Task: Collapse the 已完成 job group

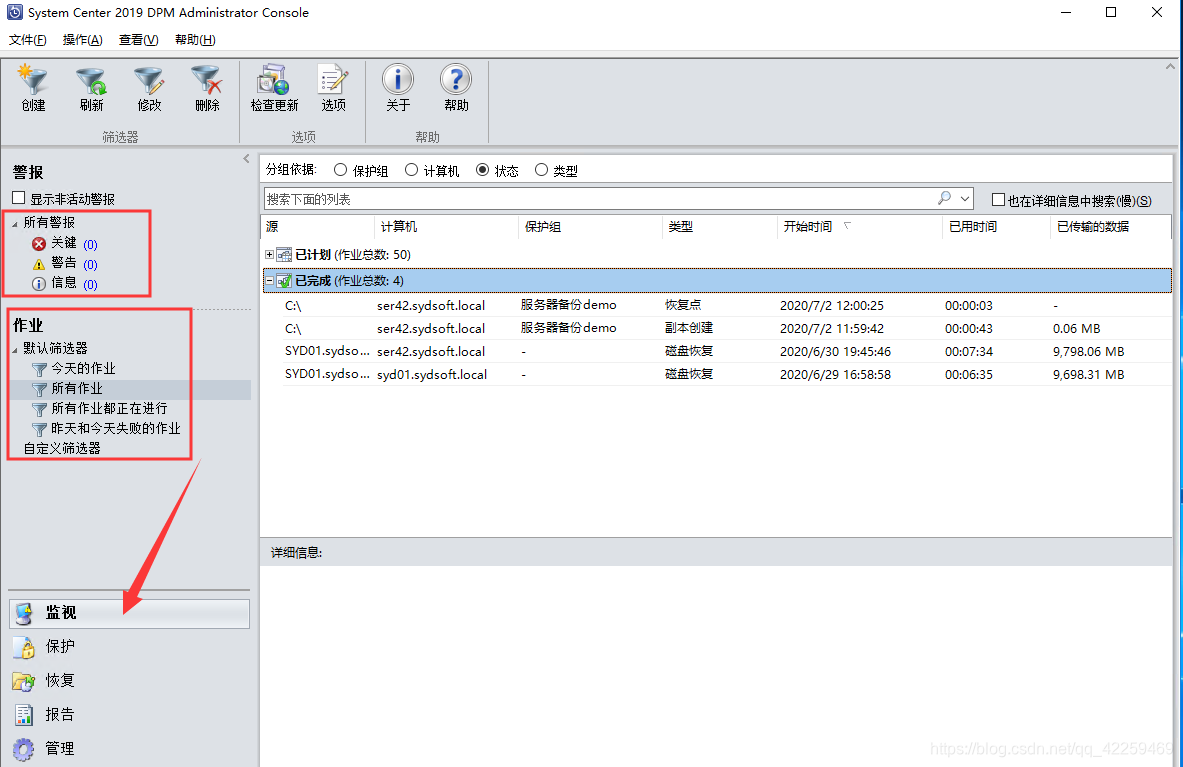Action: point(269,281)
